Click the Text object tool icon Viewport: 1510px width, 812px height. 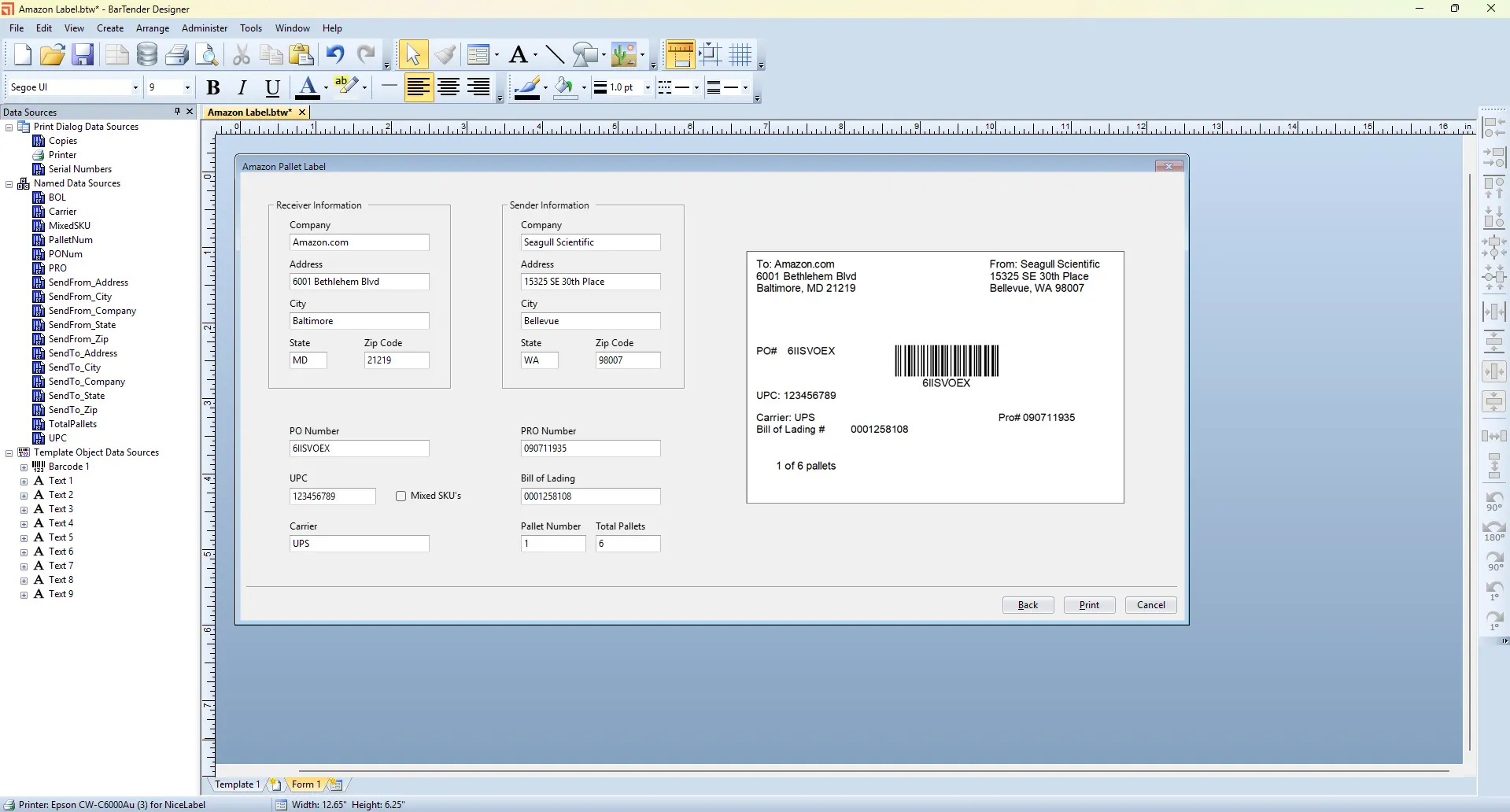coord(517,54)
